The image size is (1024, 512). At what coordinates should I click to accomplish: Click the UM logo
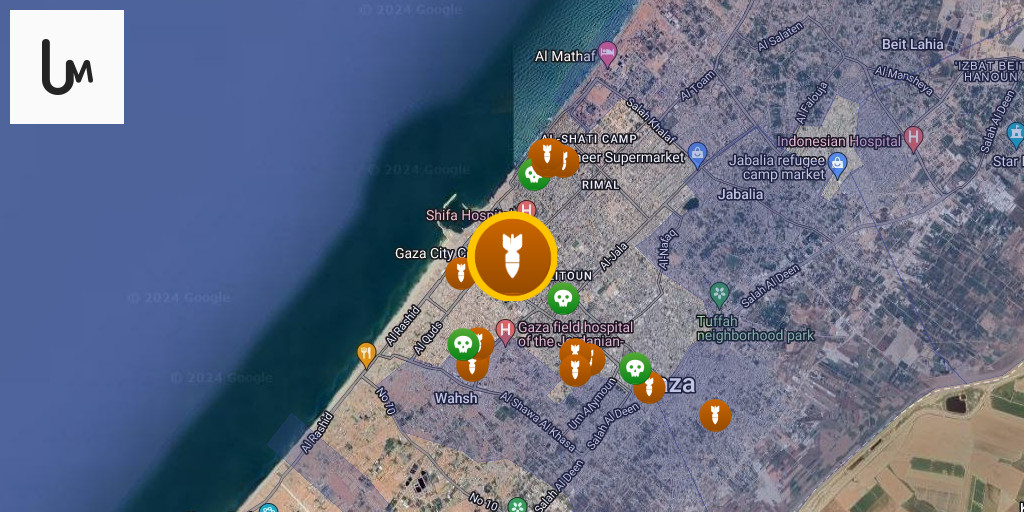[67, 67]
